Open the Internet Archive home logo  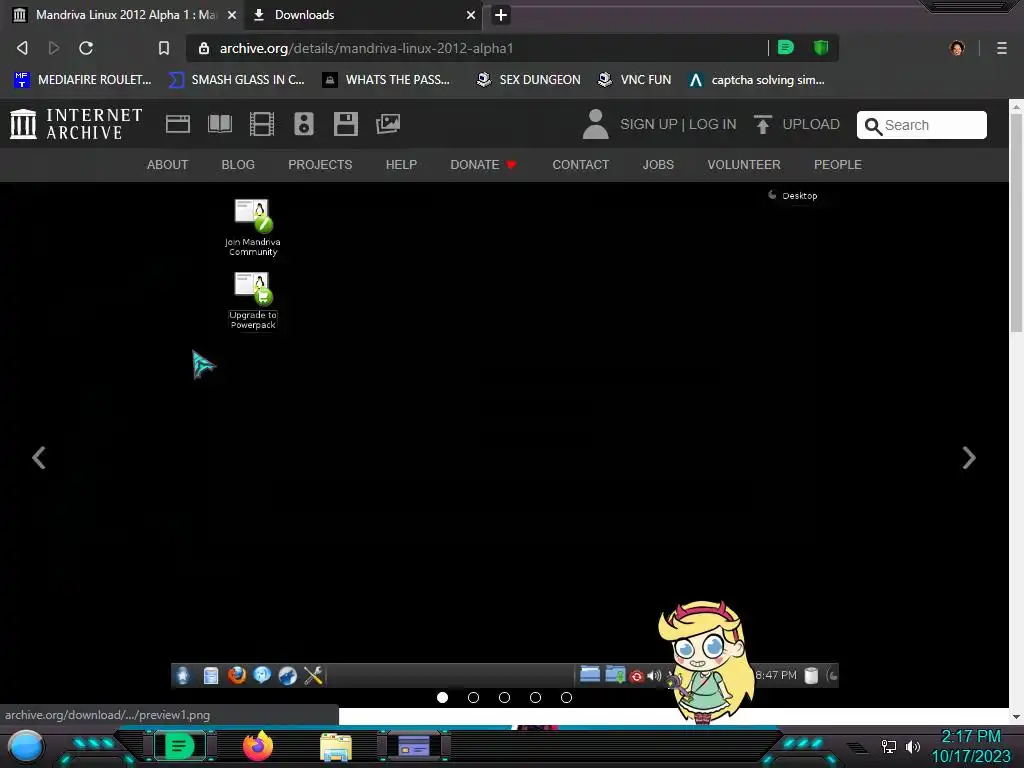click(76, 124)
